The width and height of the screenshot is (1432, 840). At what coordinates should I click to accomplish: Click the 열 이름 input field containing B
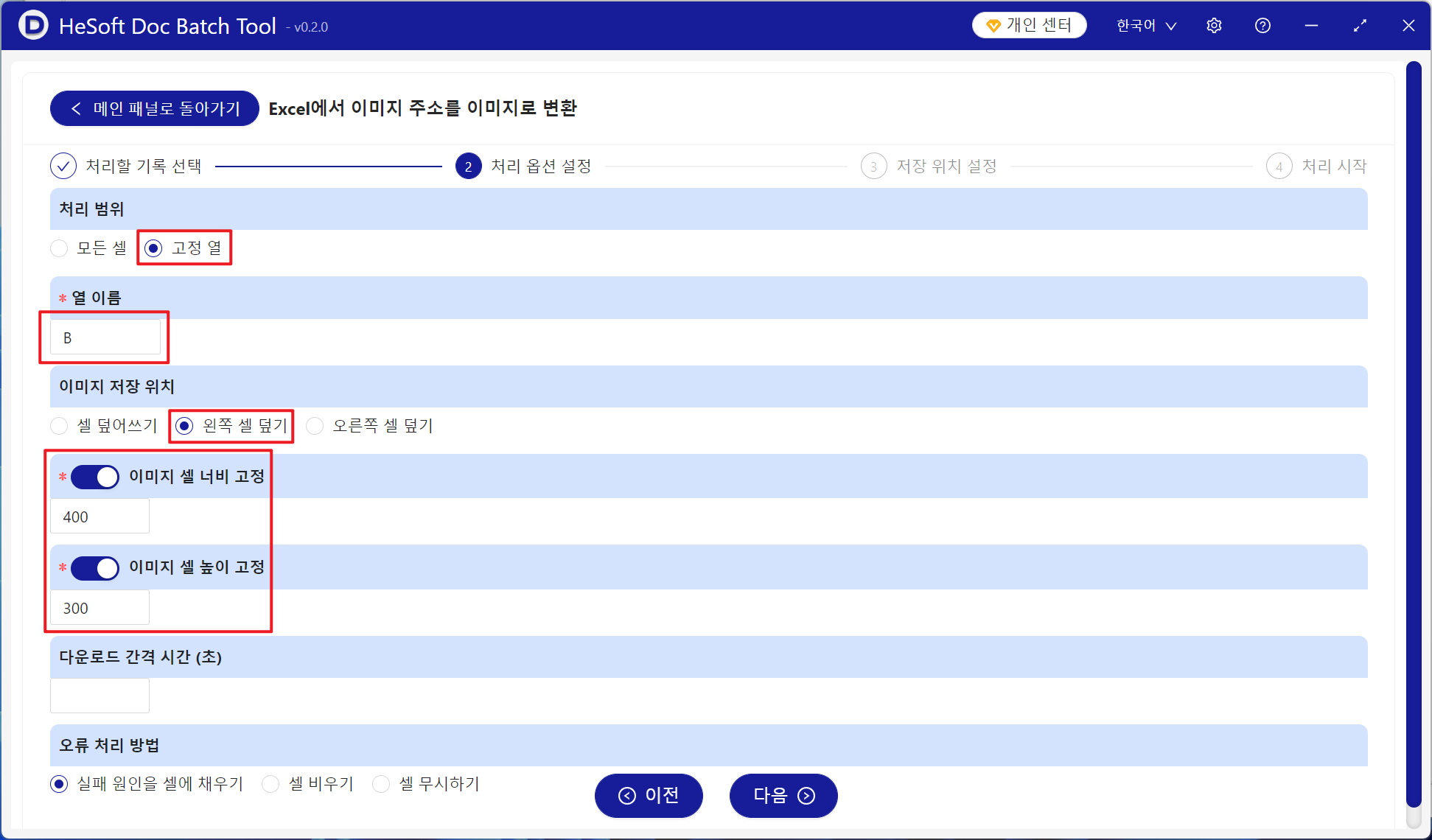click(105, 337)
